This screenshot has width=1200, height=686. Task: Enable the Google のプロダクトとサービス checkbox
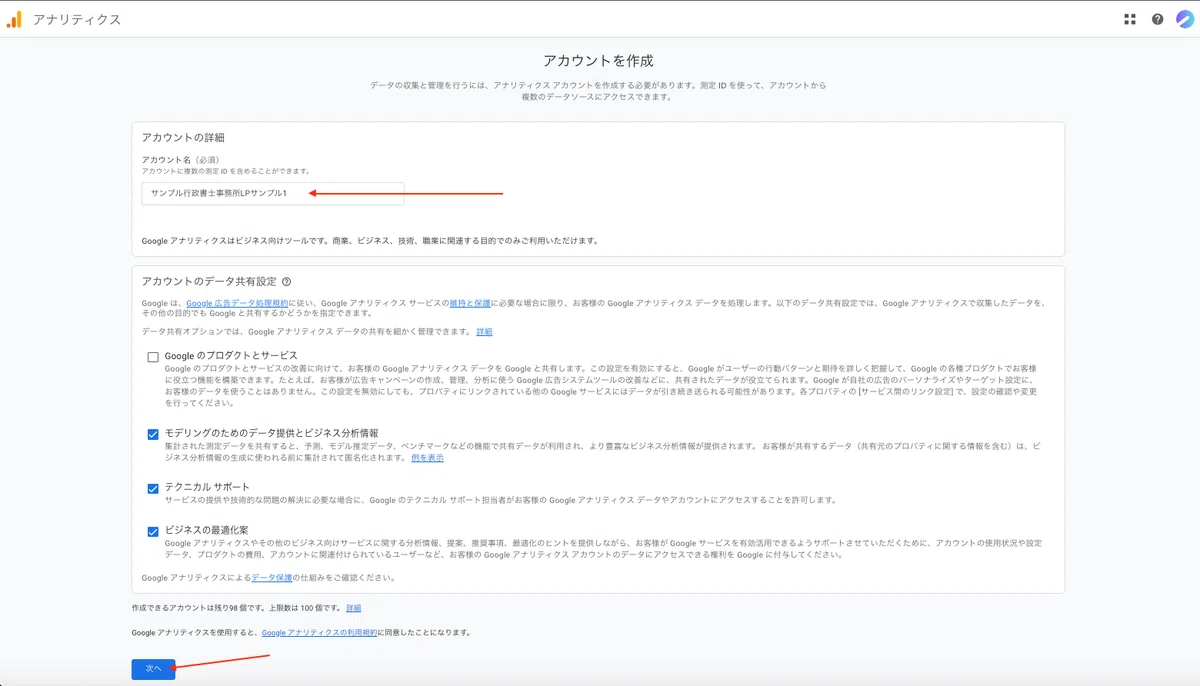pyautogui.click(x=153, y=357)
